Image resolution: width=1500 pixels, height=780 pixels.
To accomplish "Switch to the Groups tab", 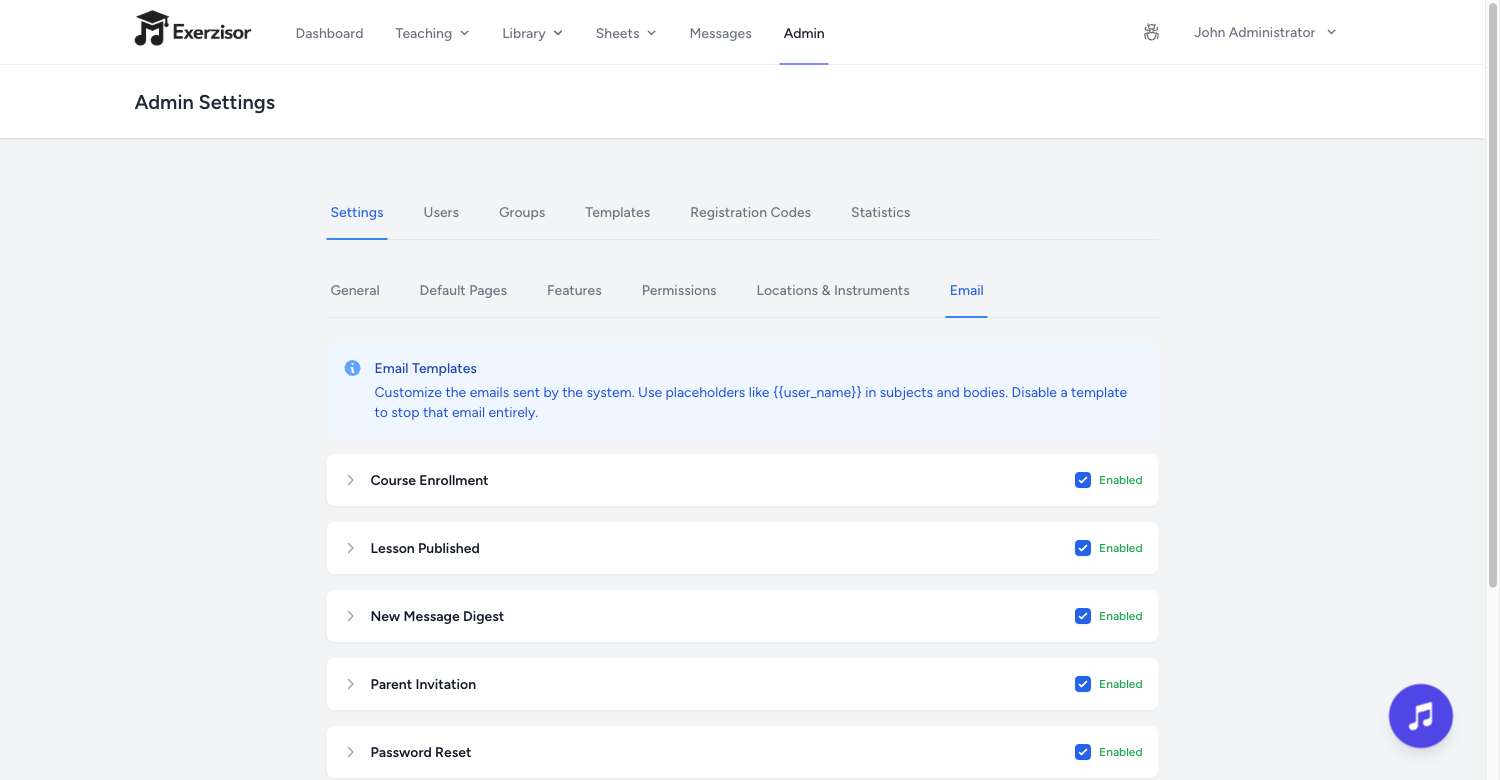I will 522,212.
